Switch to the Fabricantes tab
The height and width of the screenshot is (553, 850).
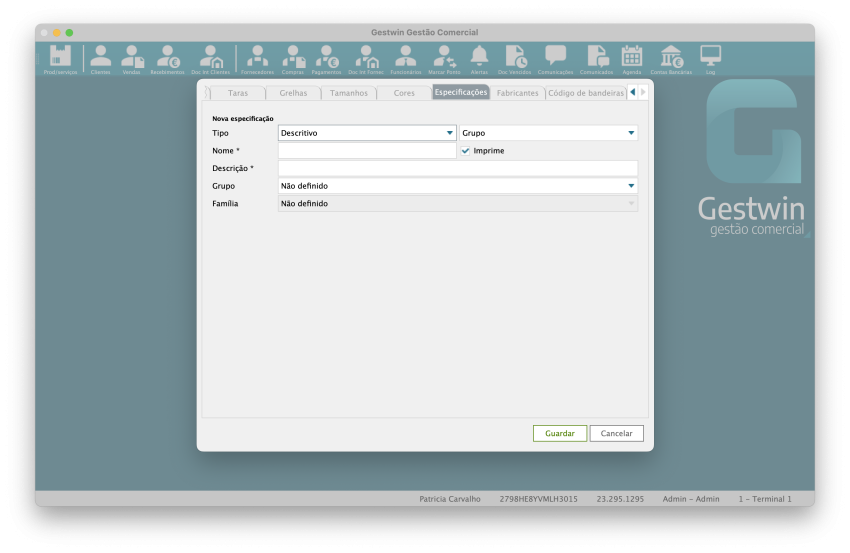[x=517, y=93]
